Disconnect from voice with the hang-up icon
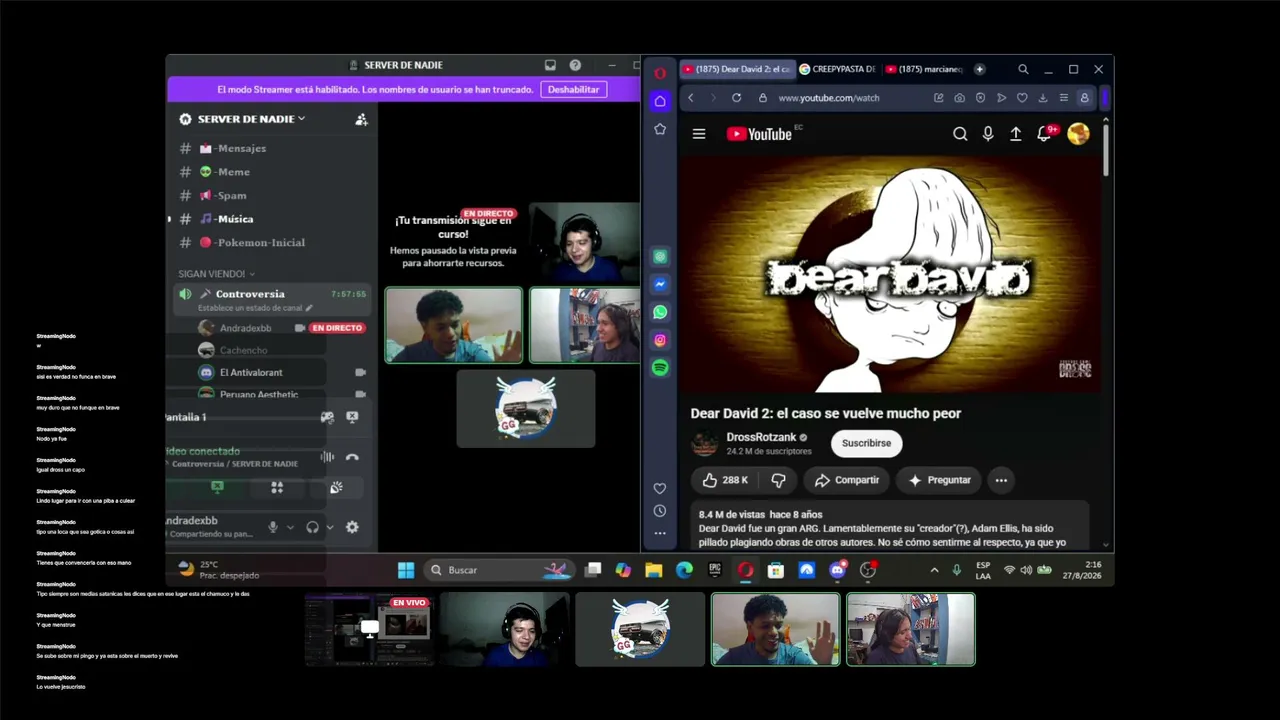 tap(352, 457)
